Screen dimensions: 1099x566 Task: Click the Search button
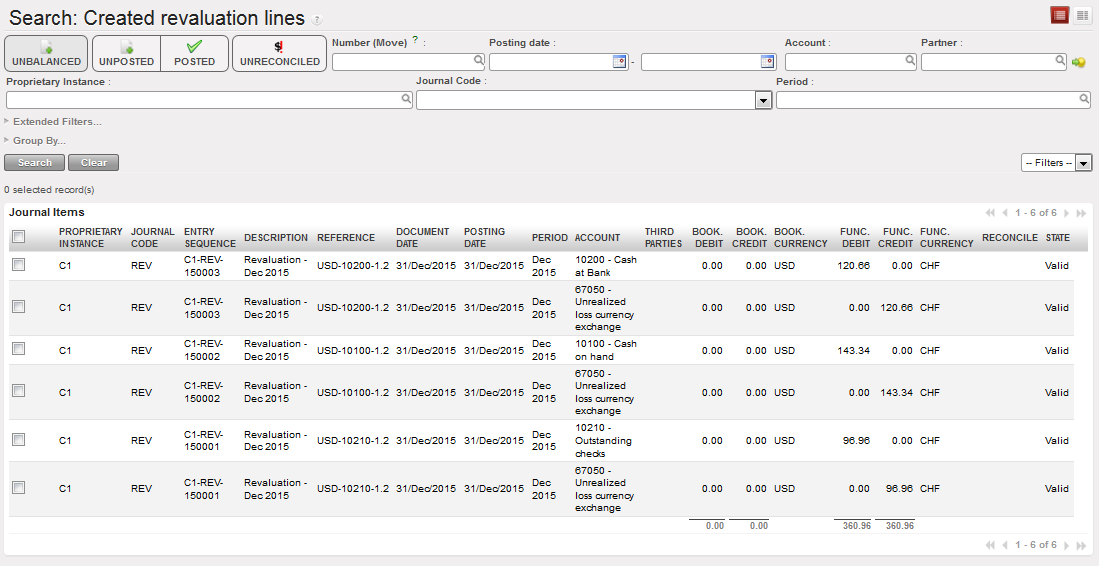35,163
